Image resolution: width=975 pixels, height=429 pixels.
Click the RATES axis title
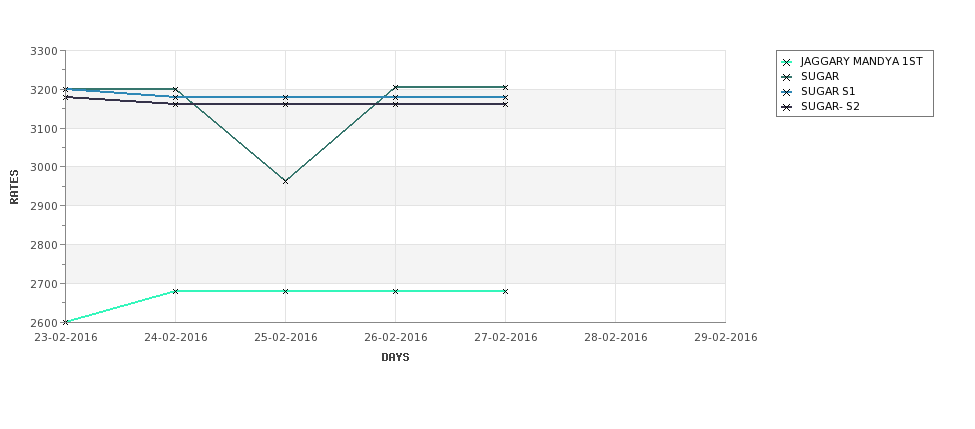[x=14, y=187]
